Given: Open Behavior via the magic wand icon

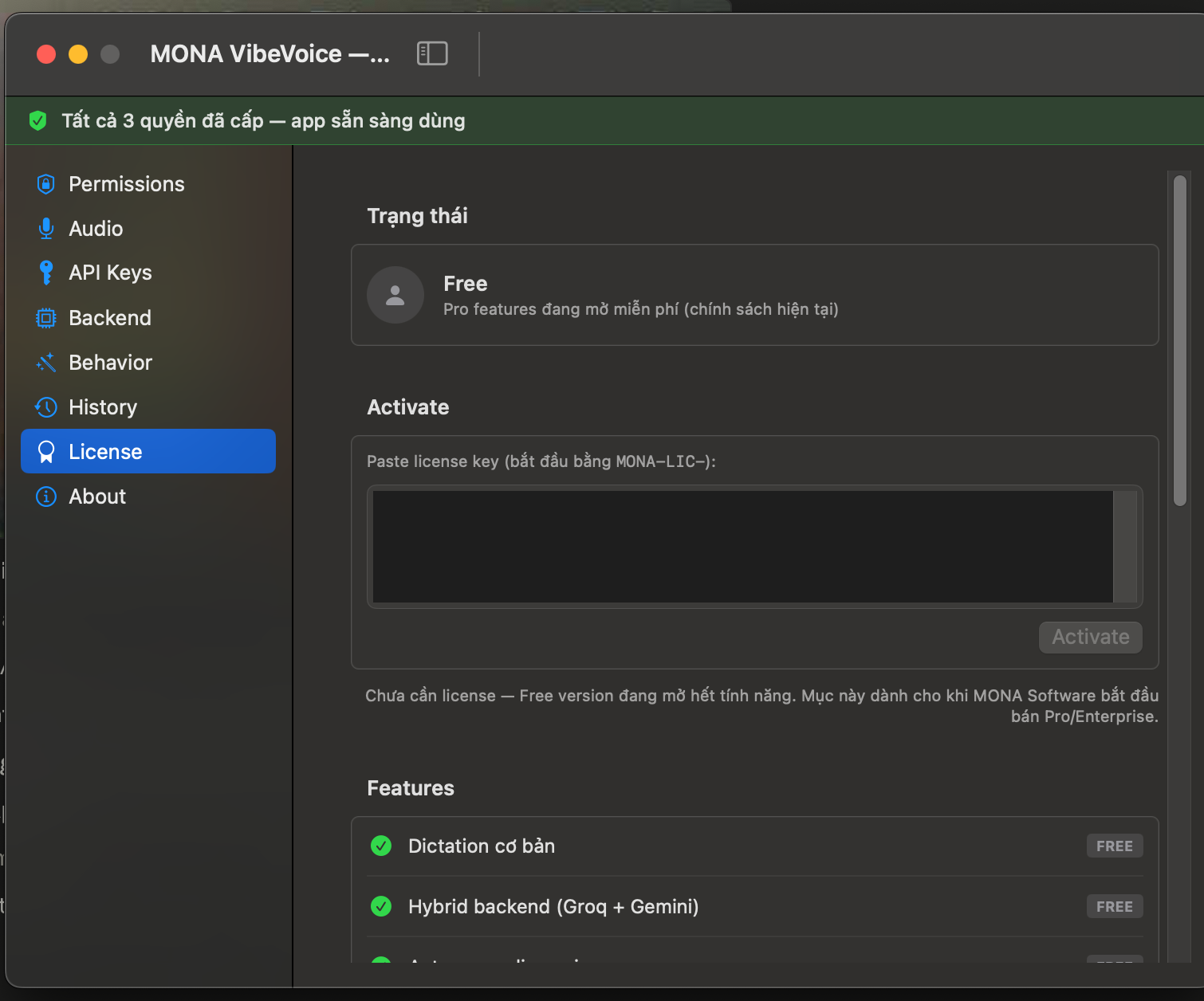Looking at the screenshot, I should tap(46, 363).
